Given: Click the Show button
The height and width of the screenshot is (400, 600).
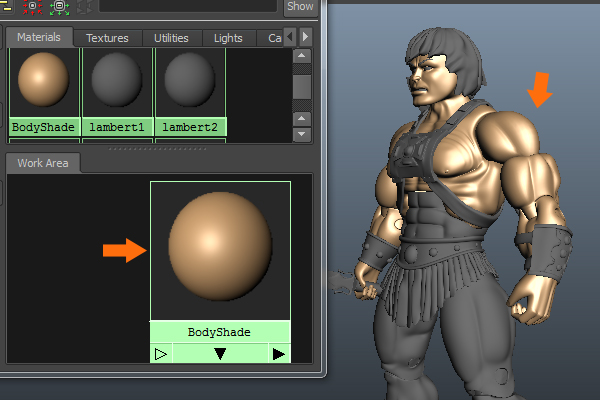Looking at the screenshot, I should (x=300, y=7).
